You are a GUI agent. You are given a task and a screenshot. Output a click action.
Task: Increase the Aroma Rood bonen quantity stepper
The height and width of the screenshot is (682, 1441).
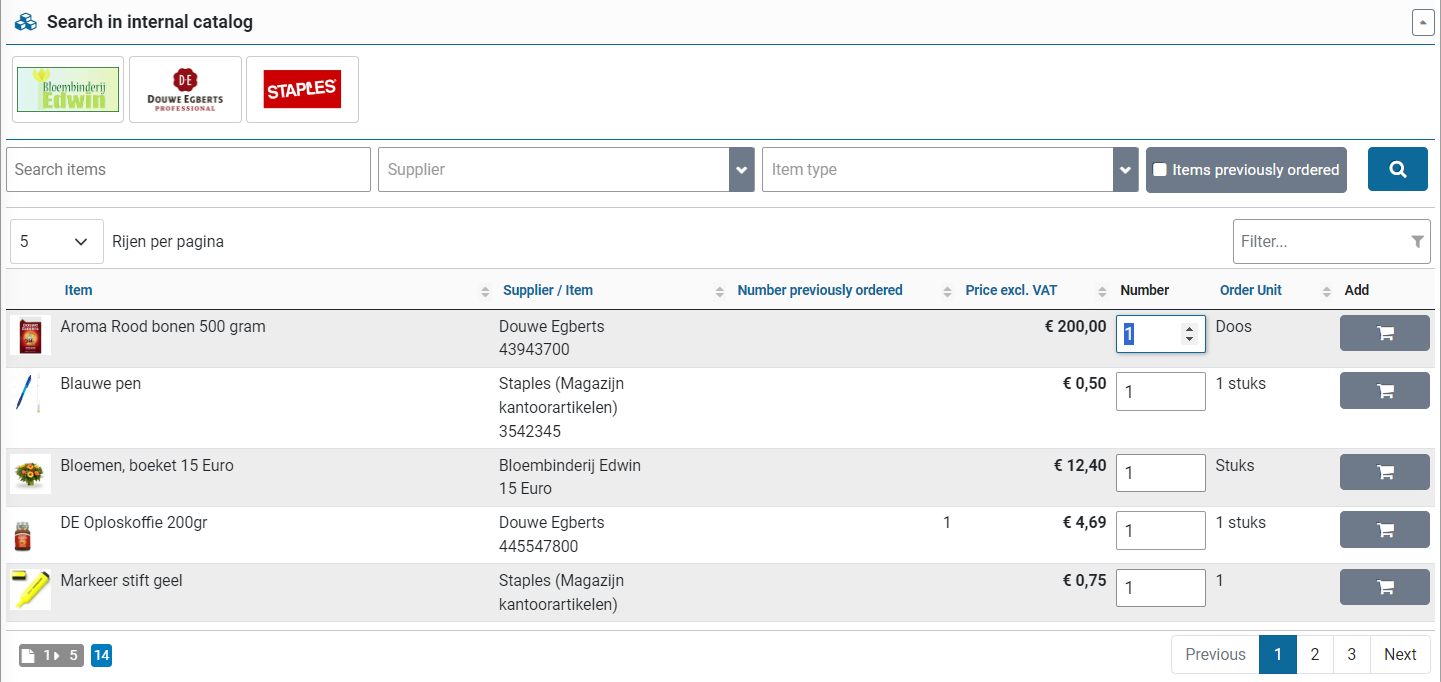1189,329
